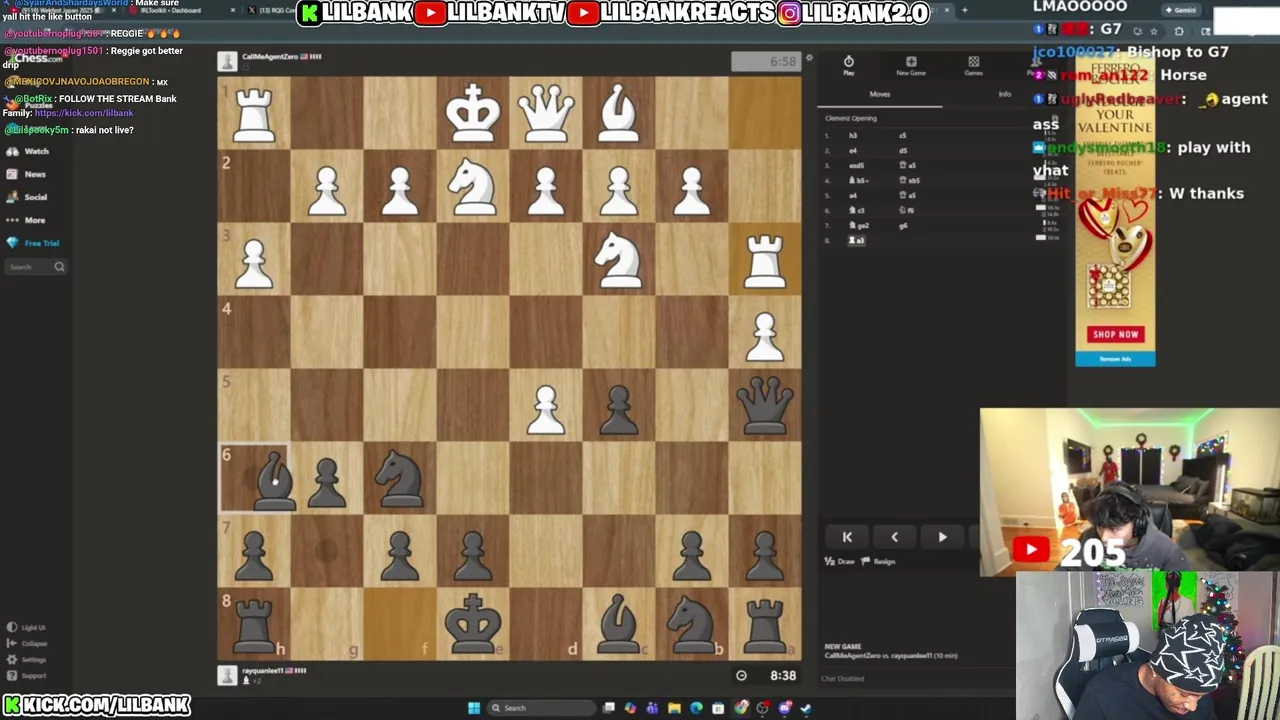The height and width of the screenshot is (720, 1280).
Task: Select the black king on the bottom row
Action: [x=473, y=624]
